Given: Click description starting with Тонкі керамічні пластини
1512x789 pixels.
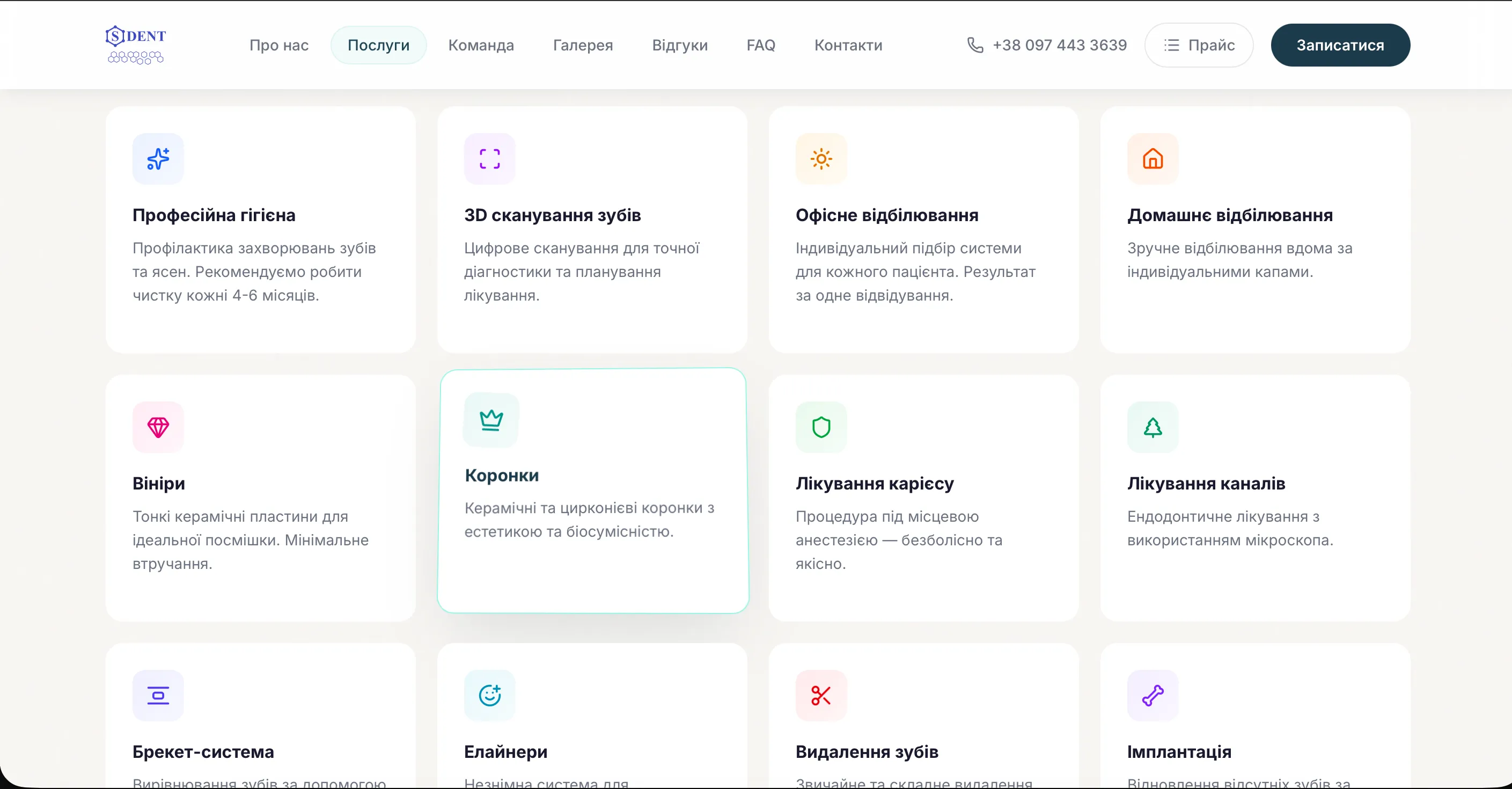Looking at the screenshot, I should (x=251, y=540).
